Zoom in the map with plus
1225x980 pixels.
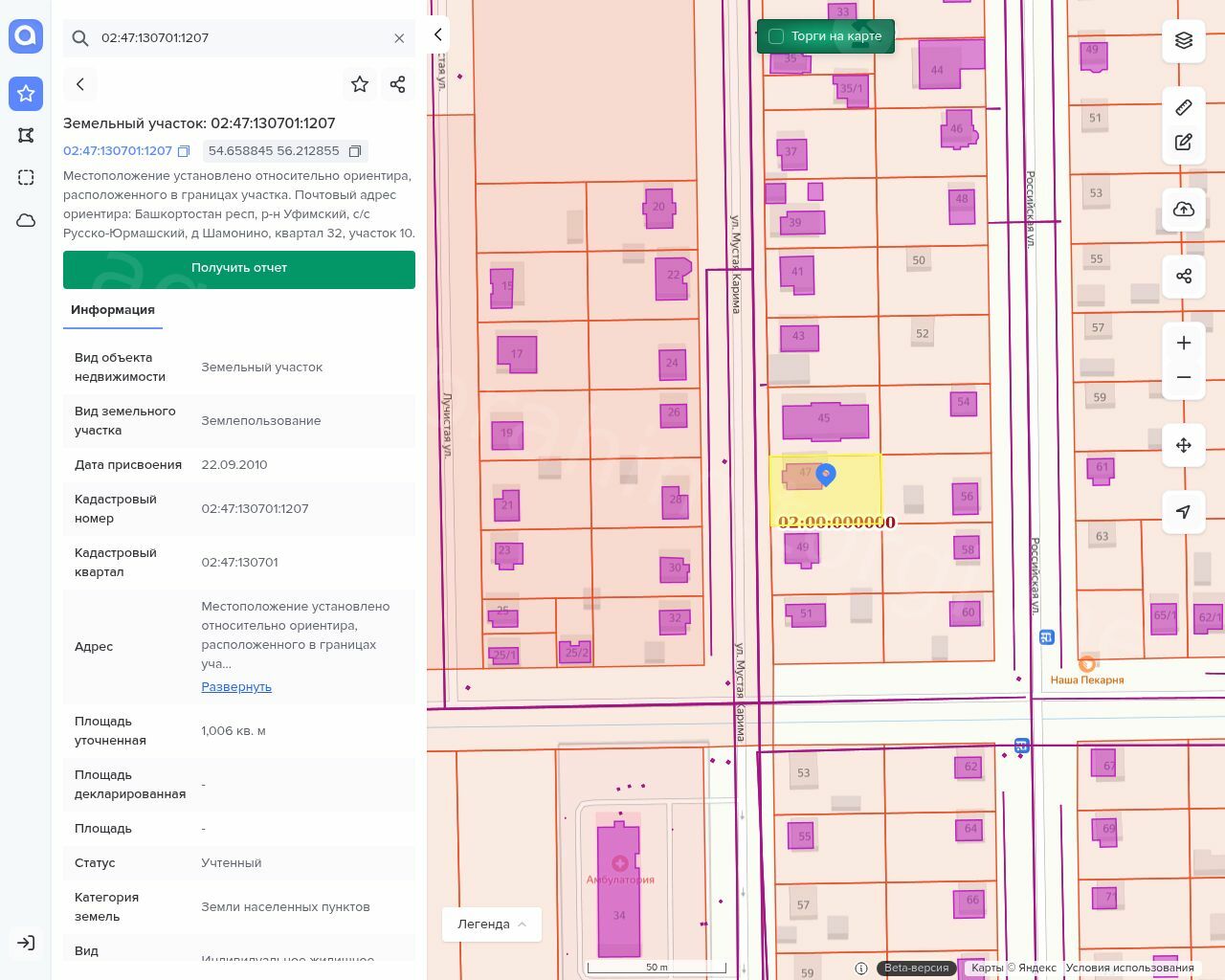1184,343
